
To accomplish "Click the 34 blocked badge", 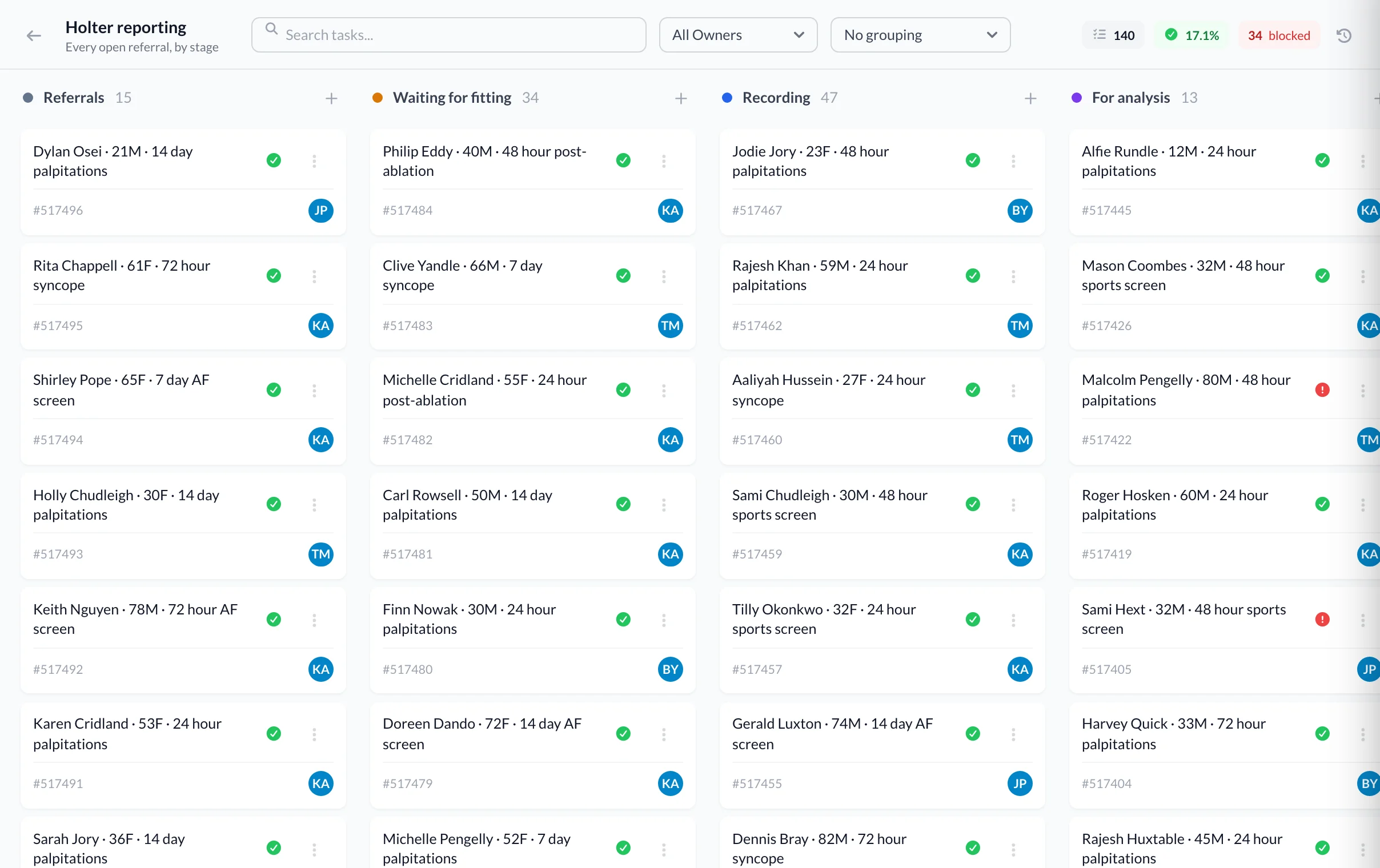I will pyautogui.click(x=1279, y=35).
